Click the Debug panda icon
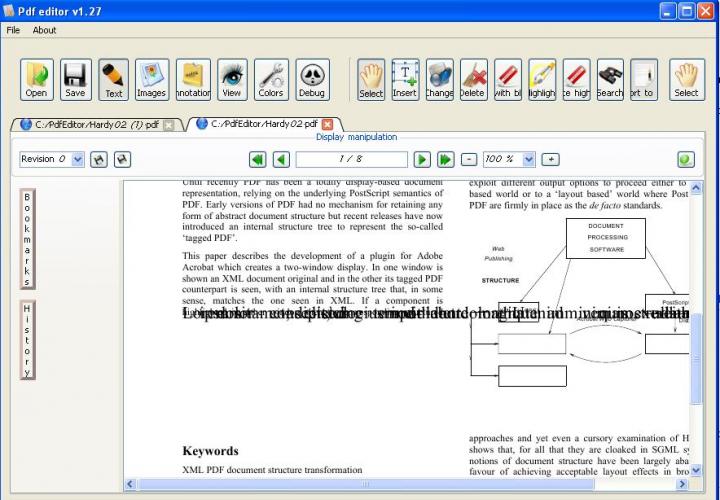This screenshot has height=500, width=720. [312, 79]
